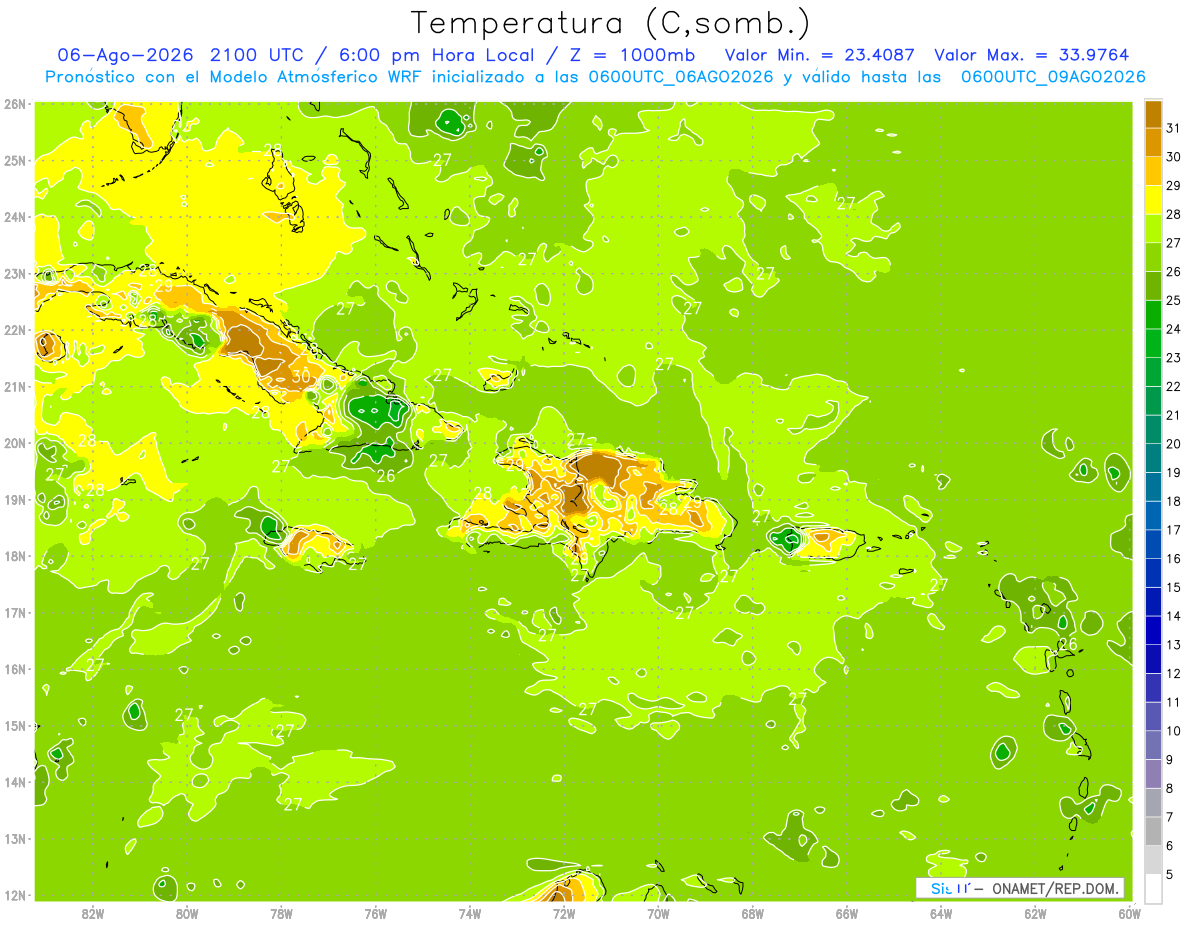
Task: Click dark green swatch between legend 24 and 25
Action: click(x=1153, y=315)
